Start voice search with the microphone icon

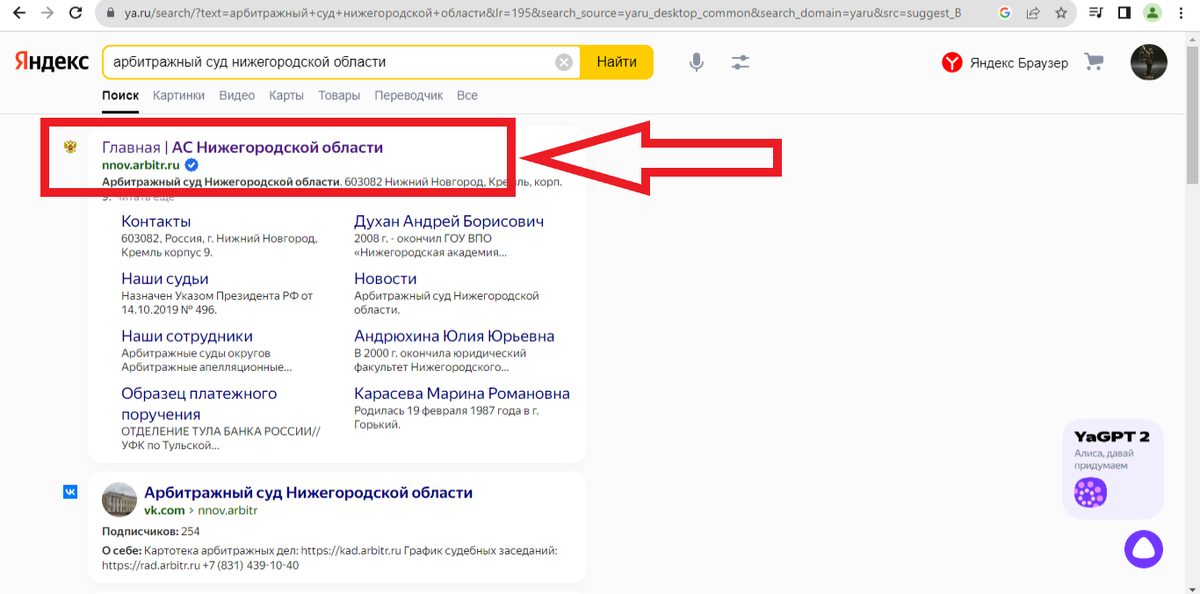click(x=697, y=62)
